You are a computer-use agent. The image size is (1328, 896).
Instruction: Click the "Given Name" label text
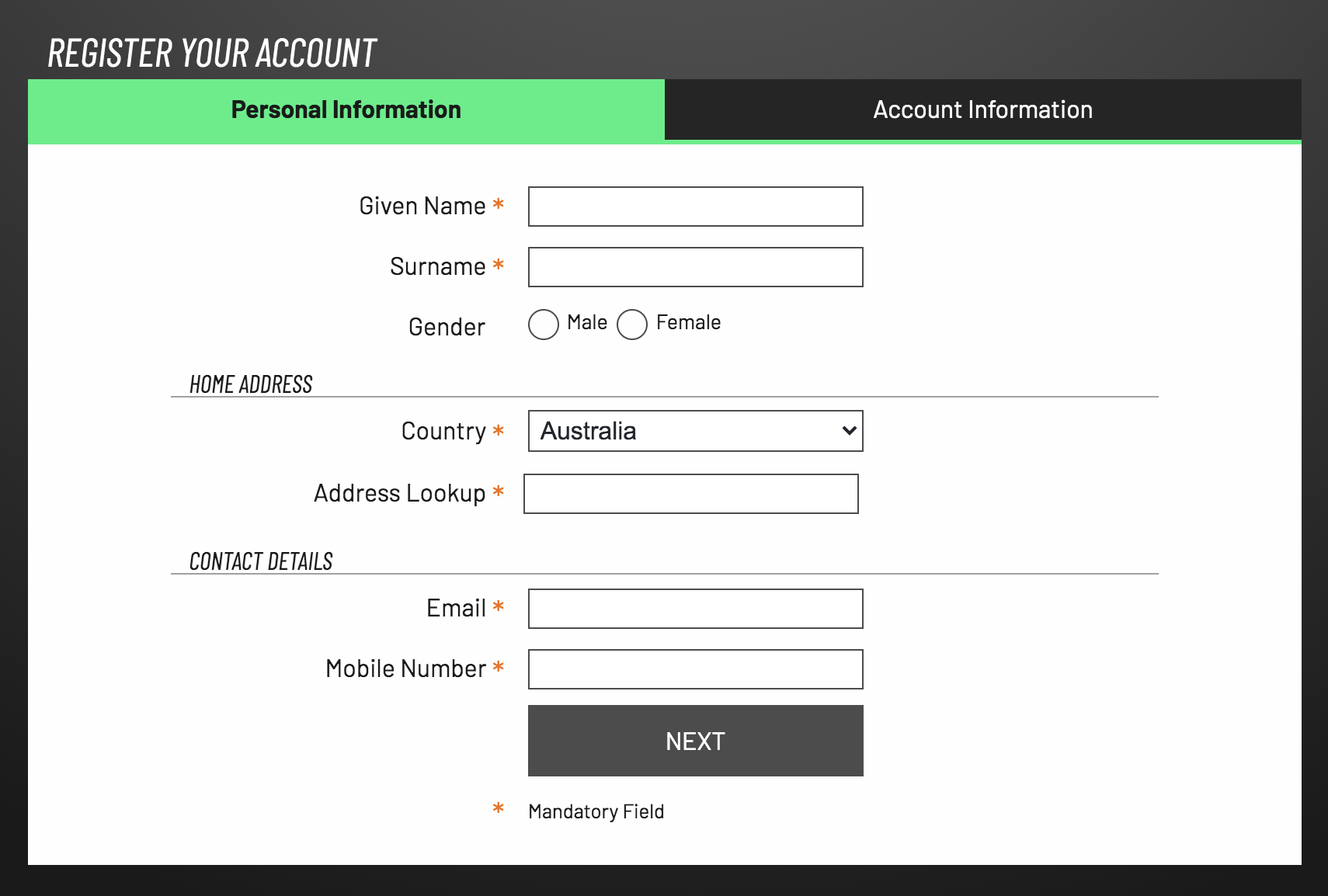pyautogui.click(x=422, y=207)
